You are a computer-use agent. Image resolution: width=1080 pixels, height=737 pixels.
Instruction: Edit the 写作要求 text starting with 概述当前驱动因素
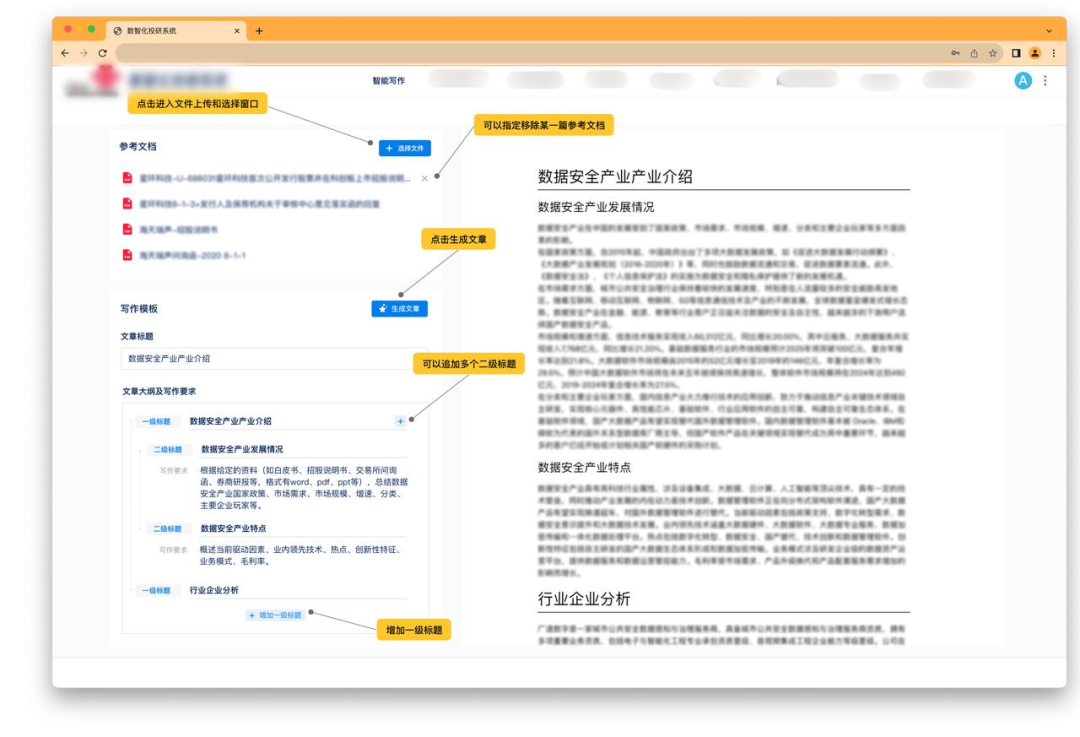point(301,555)
